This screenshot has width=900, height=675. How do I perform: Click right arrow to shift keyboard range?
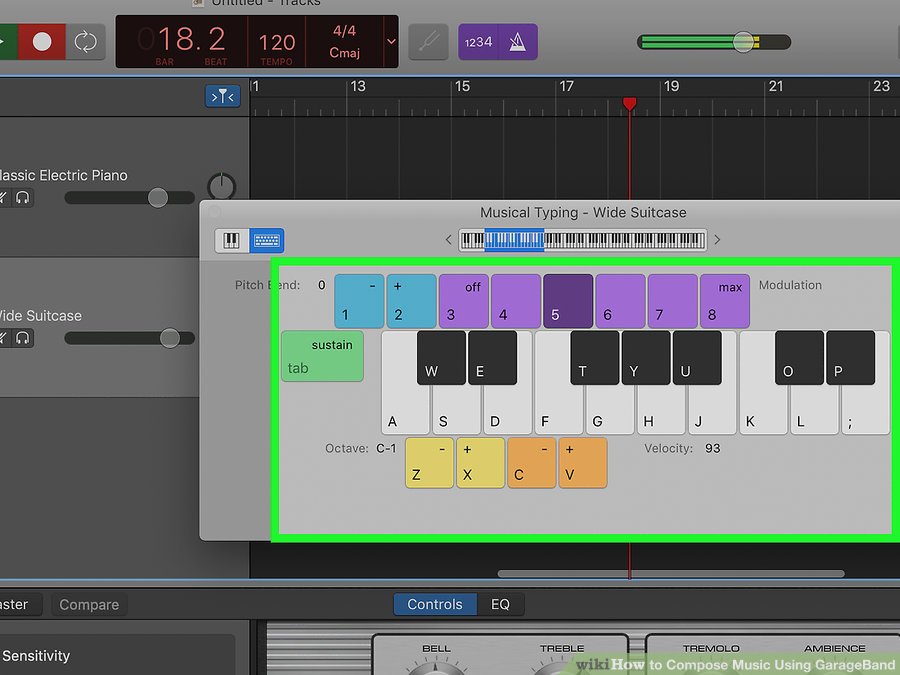tap(717, 240)
